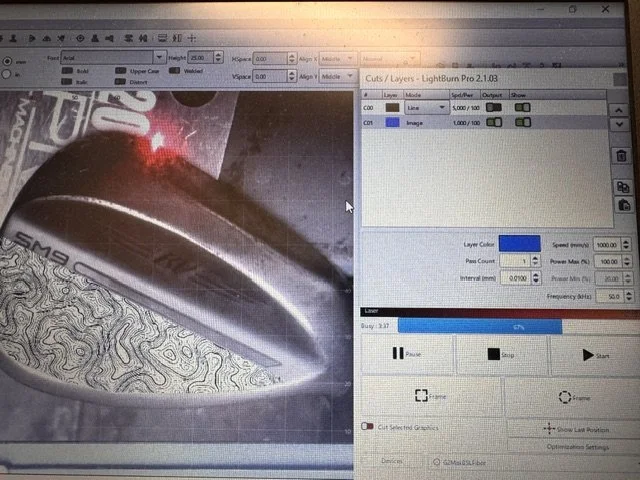Click the circular rubber-band Frame button
Viewport: 640px width, 480px height.
573,397
